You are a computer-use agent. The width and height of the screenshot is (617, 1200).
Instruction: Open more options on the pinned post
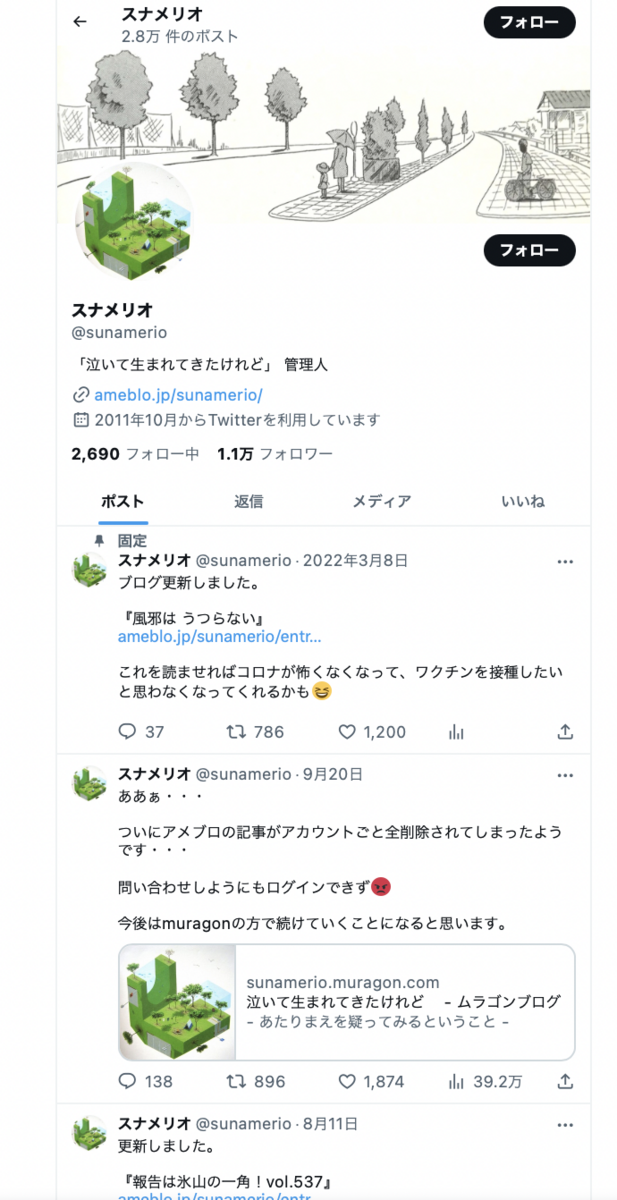coord(565,561)
